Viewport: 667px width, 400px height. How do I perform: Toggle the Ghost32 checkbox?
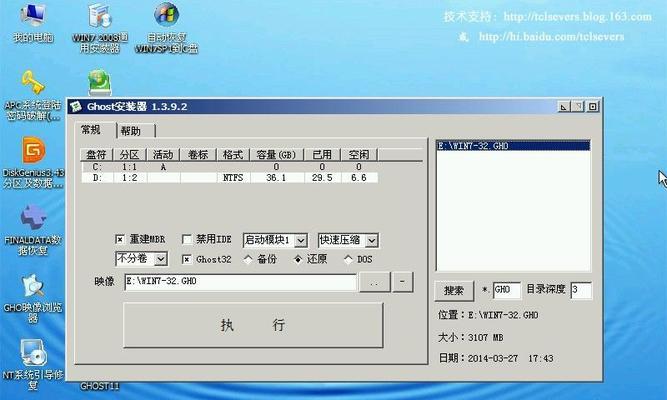[186, 259]
